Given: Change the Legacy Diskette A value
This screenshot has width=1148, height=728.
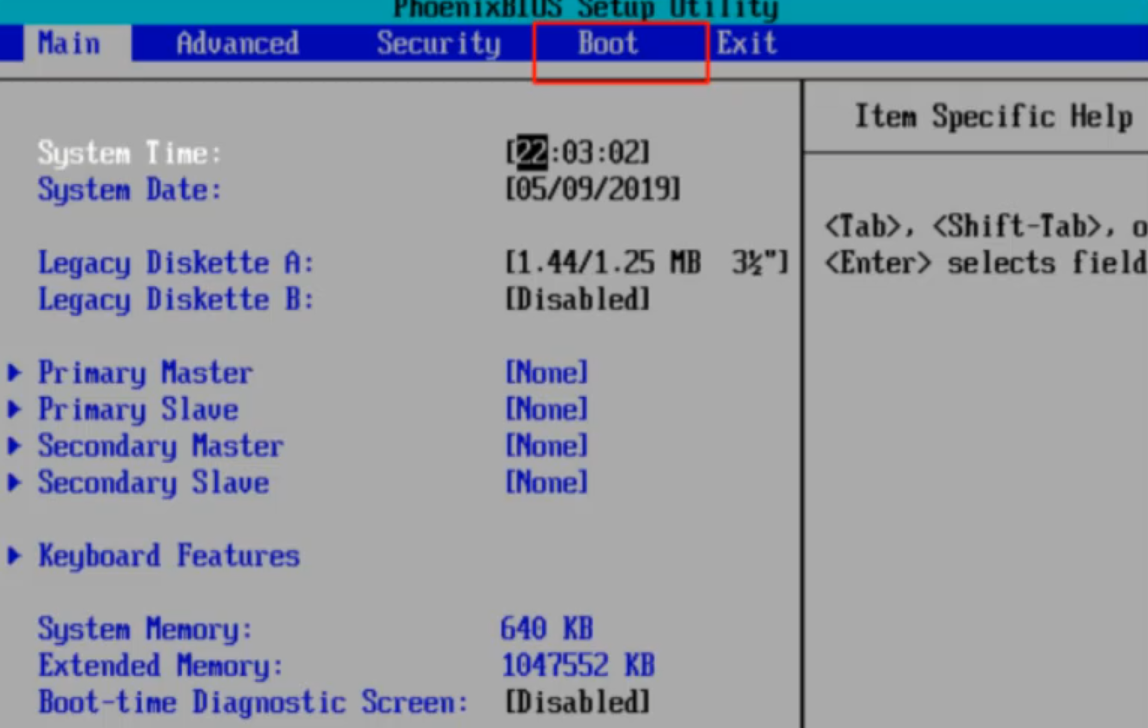Looking at the screenshot, I should coord(647,264).
